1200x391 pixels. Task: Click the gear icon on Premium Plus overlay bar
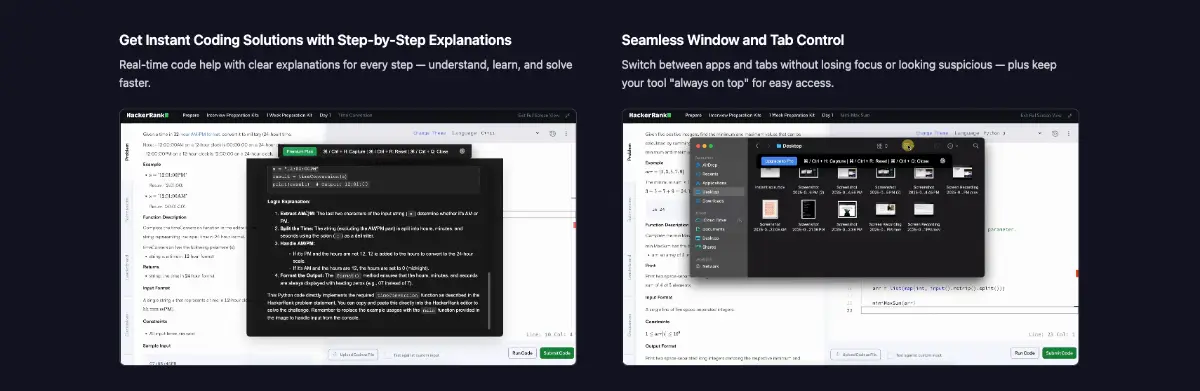pyautogui.click(x=462, y=151)
